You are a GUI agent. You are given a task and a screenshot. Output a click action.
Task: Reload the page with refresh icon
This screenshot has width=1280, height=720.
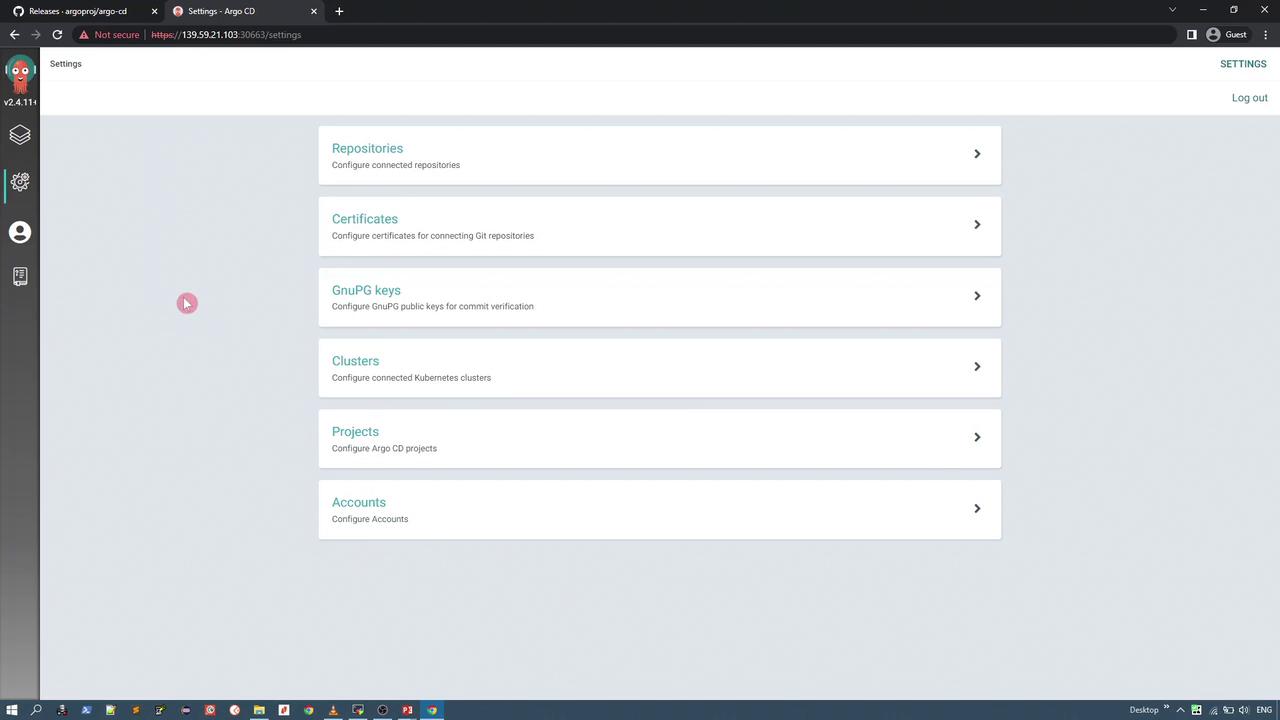[57, 34]
